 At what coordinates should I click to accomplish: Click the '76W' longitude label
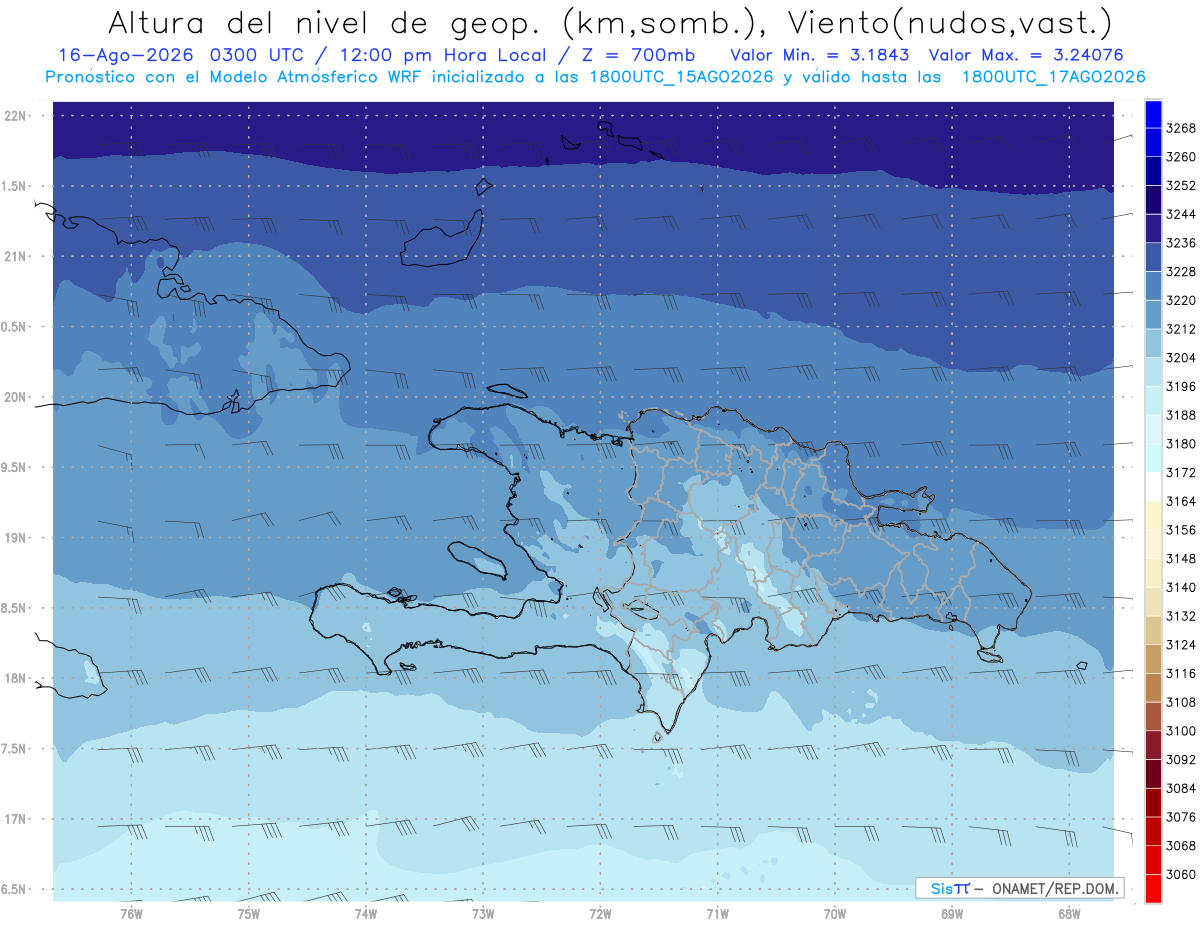coord(131,913)
